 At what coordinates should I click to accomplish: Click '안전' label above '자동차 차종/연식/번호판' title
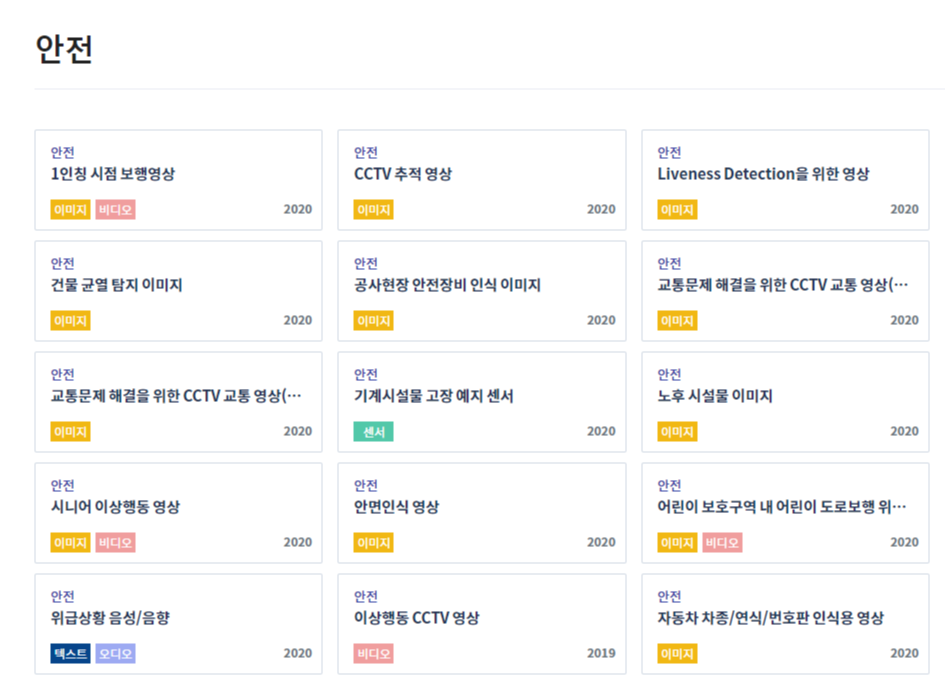[670, 596]
